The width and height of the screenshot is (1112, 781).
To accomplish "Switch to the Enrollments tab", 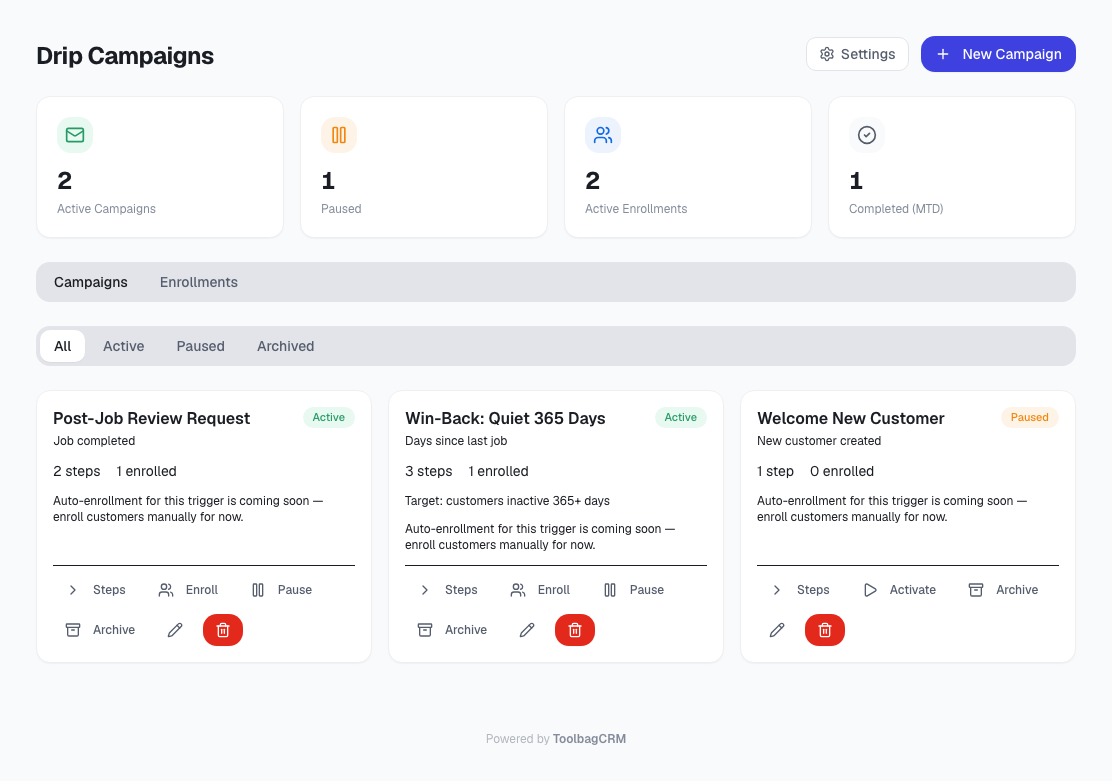I will (199, 282).
